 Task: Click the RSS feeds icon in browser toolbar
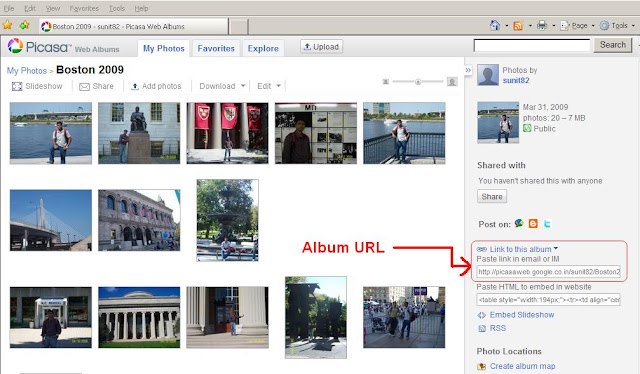click(518, 26)
